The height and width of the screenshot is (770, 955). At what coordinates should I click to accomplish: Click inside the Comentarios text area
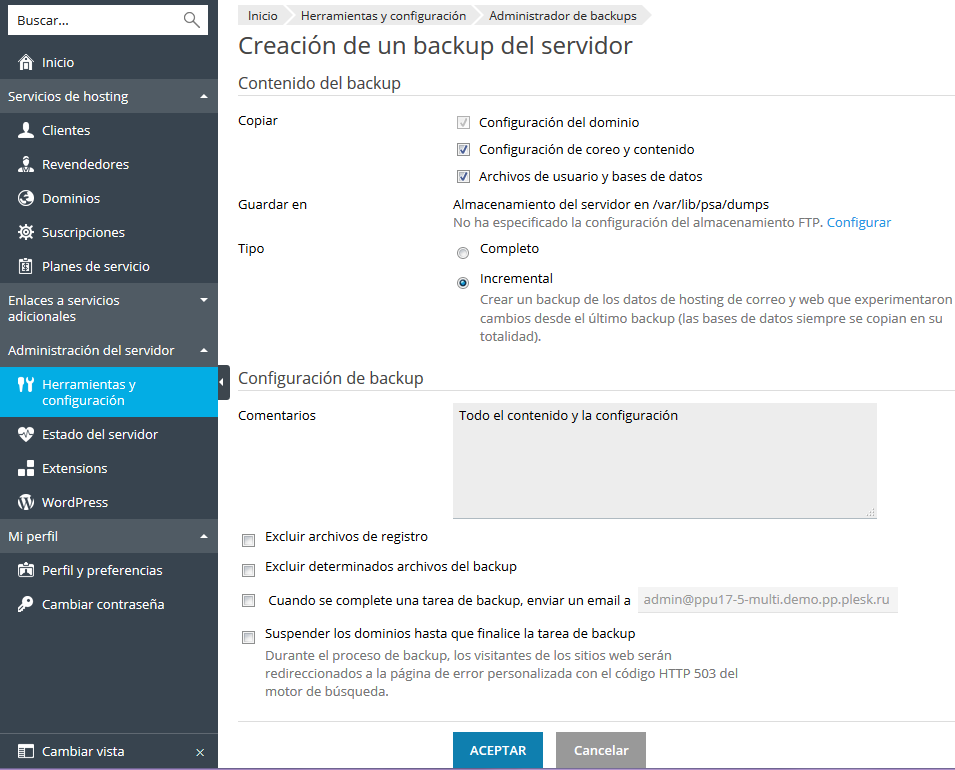[x=664, y=461]
